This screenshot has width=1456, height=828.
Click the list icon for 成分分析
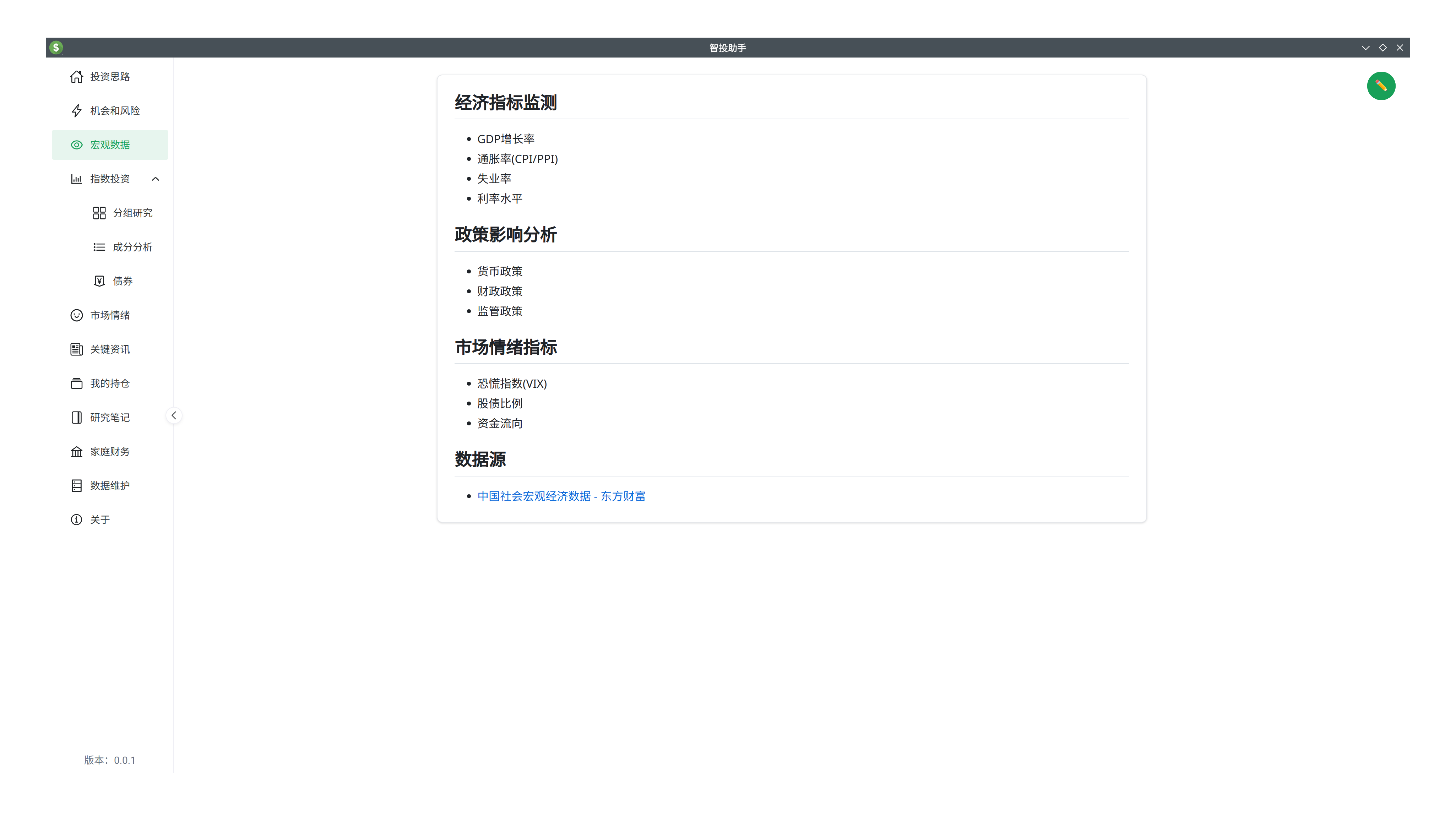(x=99, y=247)
